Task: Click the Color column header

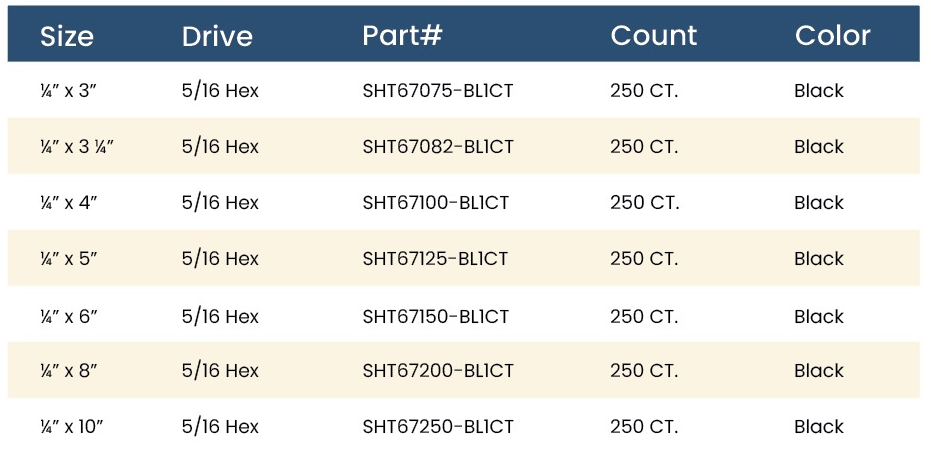Action: (x=832, y=36)
